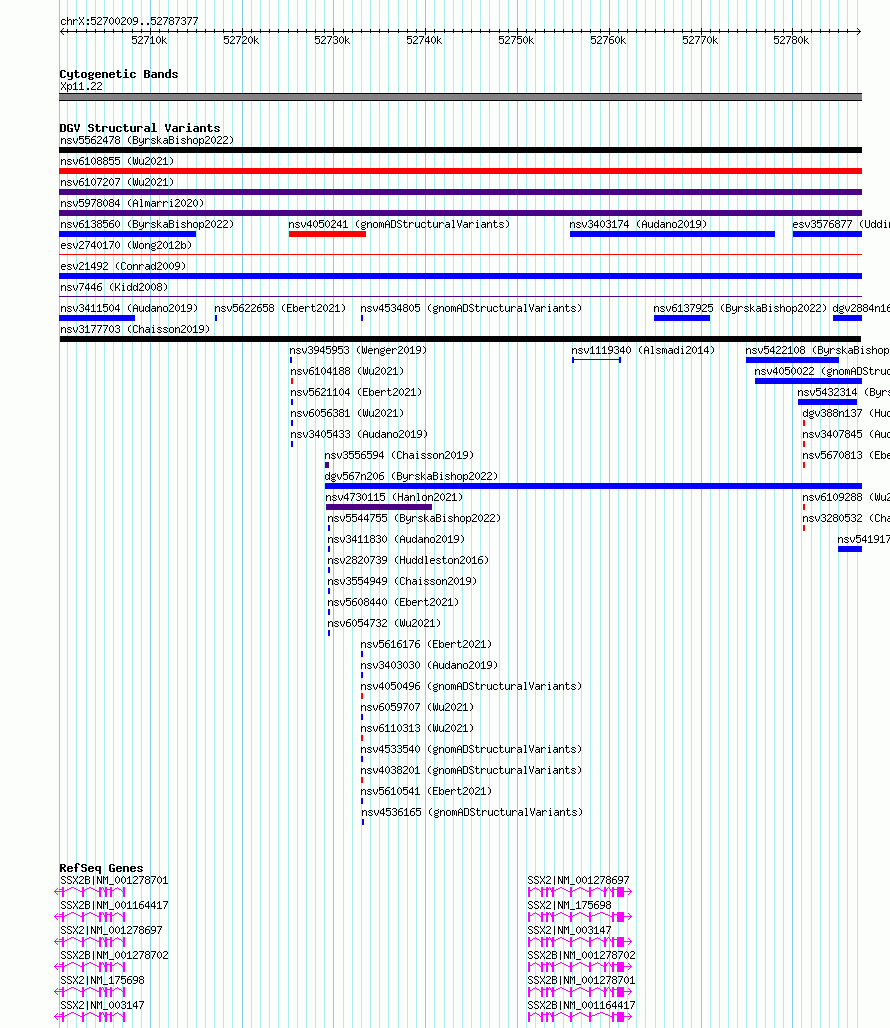Screen dimensions: 890x1028
Task: Open the nsv2820739 (Huddleston2016) variant label
Action: [408, 560]
